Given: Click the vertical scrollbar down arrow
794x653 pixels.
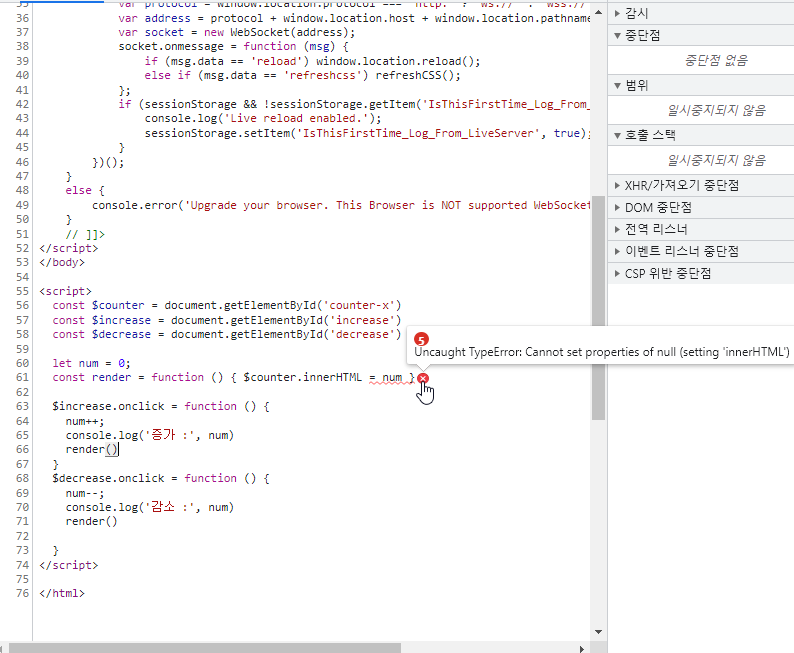Looking at the screenshot, I should pos(599,632).
